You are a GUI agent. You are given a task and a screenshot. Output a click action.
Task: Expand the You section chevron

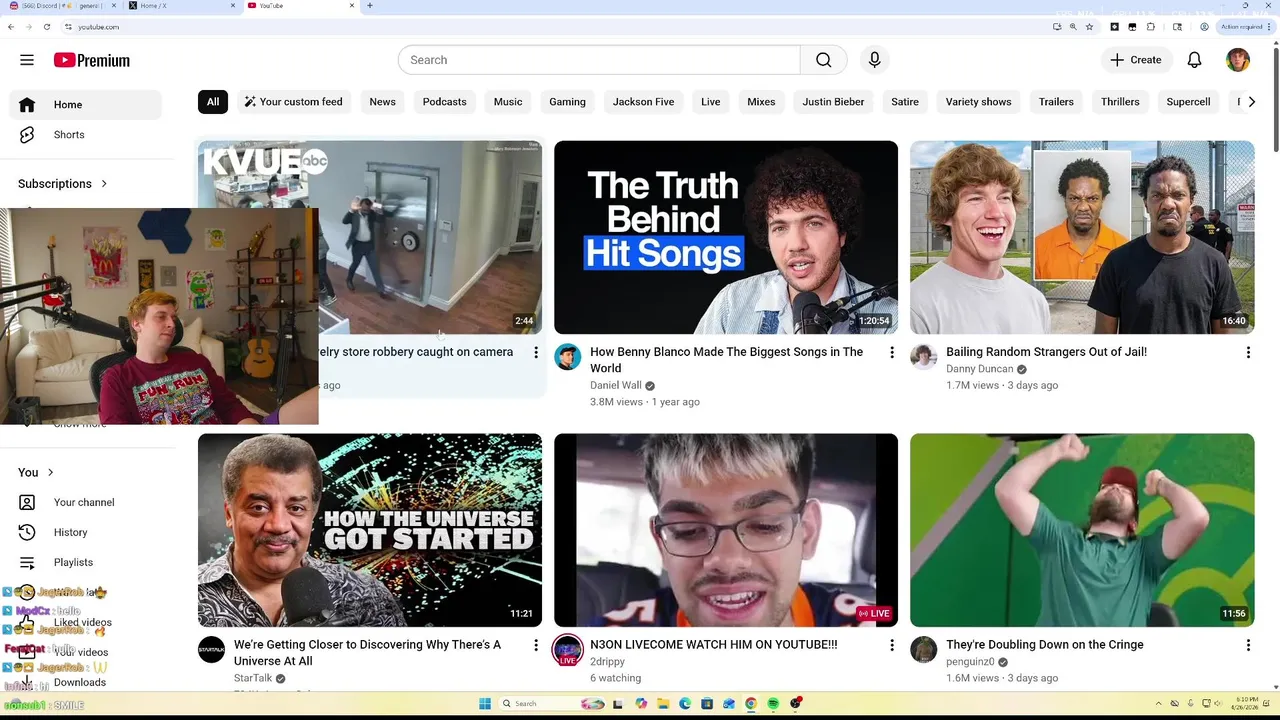[x=50, y=473]
